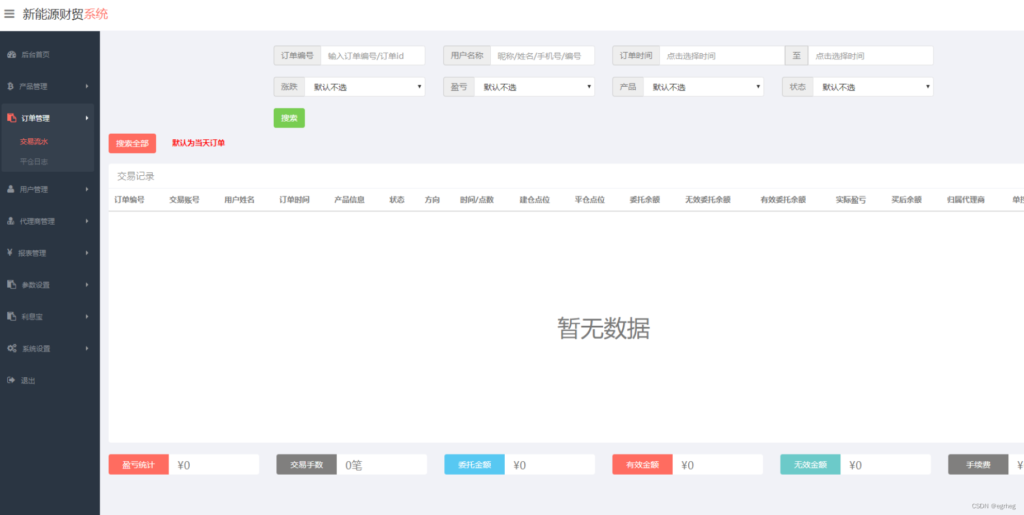Click the 利息宝 file icon
The height and width of the screenshot is (515, 1024).
tap(11, 317)
